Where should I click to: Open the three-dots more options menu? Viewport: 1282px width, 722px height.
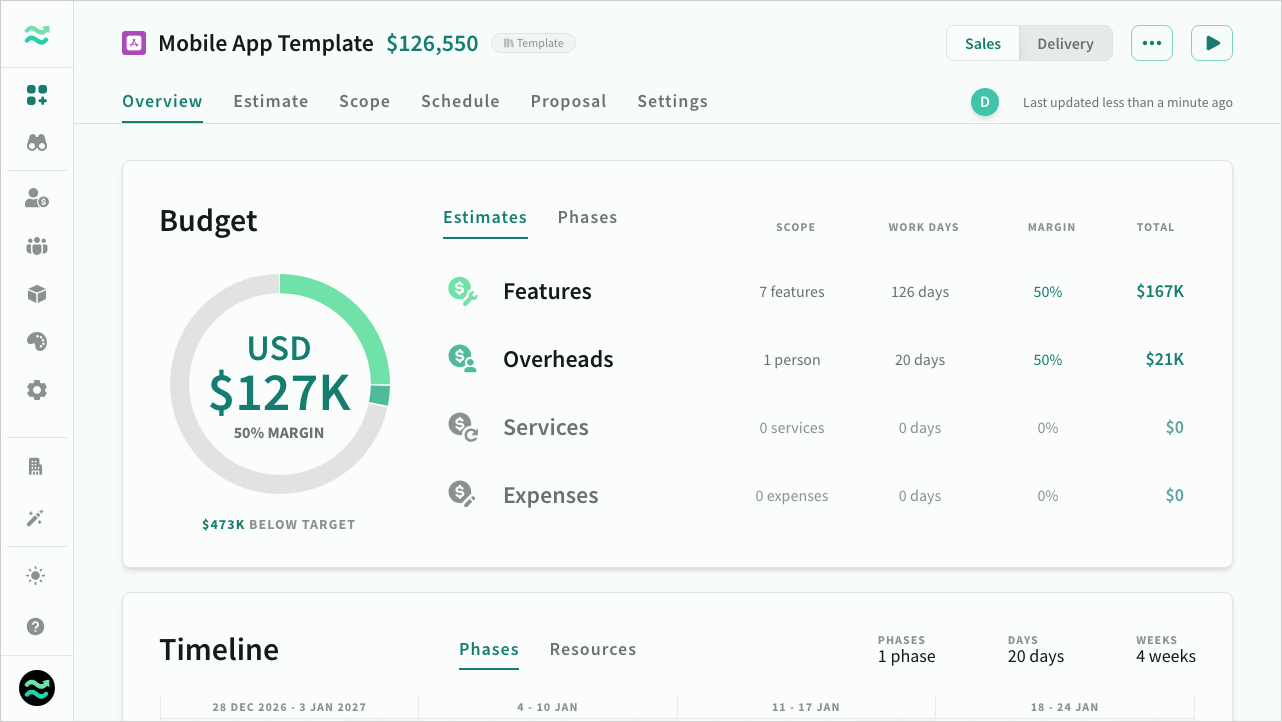click(1151, 43)
